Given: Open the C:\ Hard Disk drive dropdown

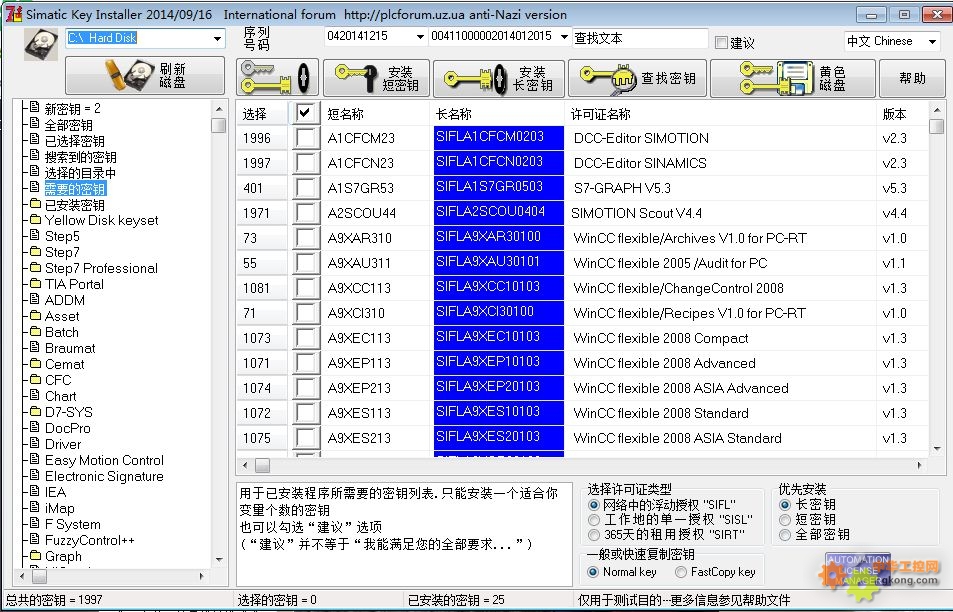Looking at the screenshot, I should 217,38.
